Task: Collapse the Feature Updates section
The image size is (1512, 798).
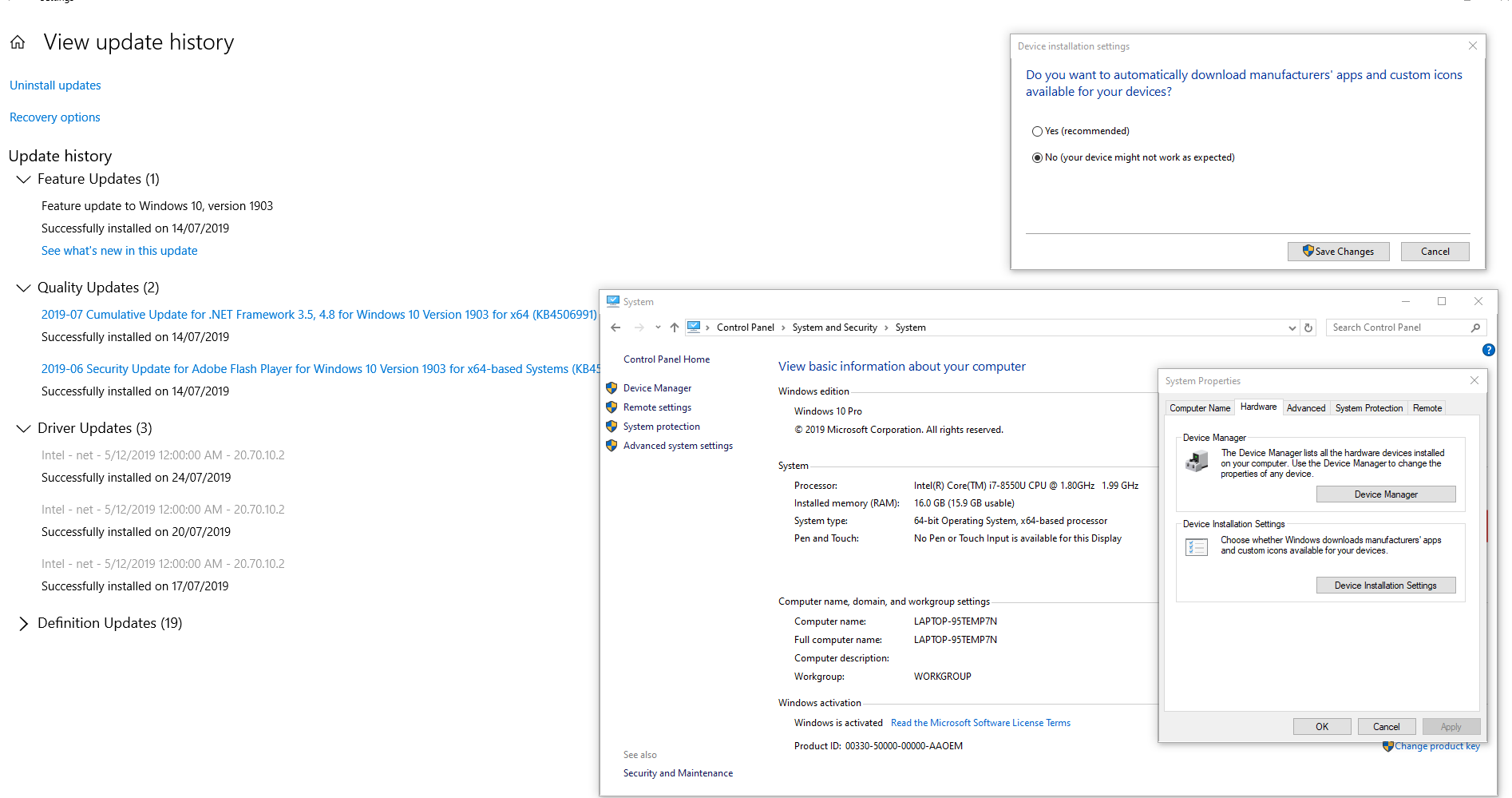Action: [x=23, y=180]
